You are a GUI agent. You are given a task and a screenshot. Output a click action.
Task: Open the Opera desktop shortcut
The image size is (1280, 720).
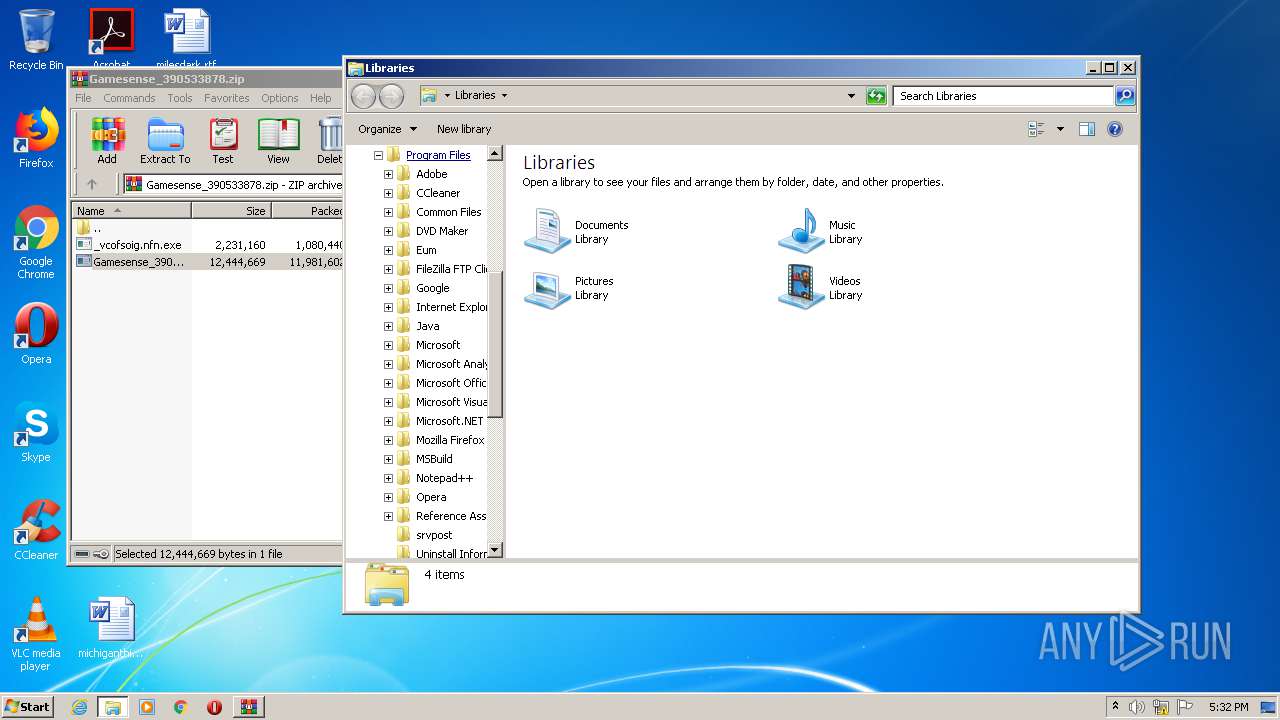pyautogui.click(x=36, y=334)
